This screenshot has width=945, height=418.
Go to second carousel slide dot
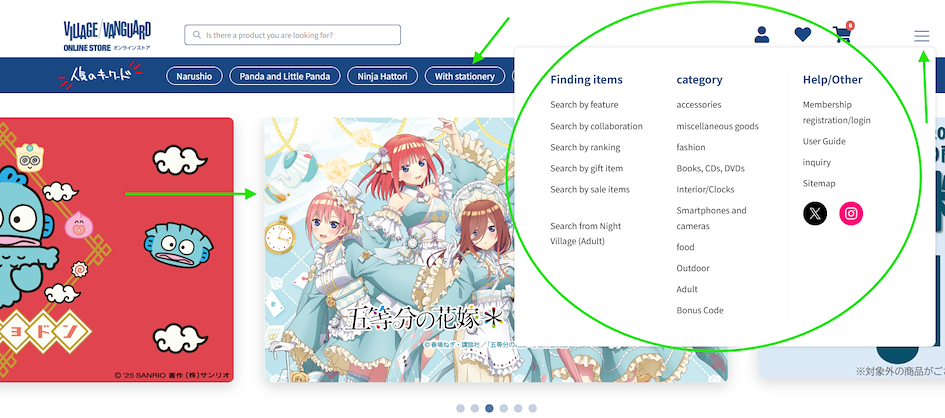(475, 408)
